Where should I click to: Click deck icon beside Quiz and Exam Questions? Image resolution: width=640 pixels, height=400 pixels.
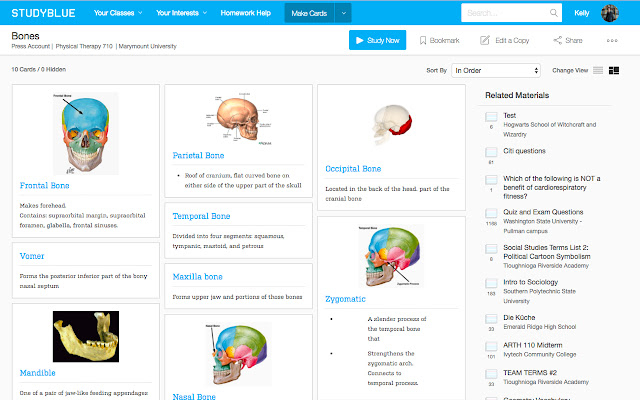pyautogui.click(x=491, y=213)
